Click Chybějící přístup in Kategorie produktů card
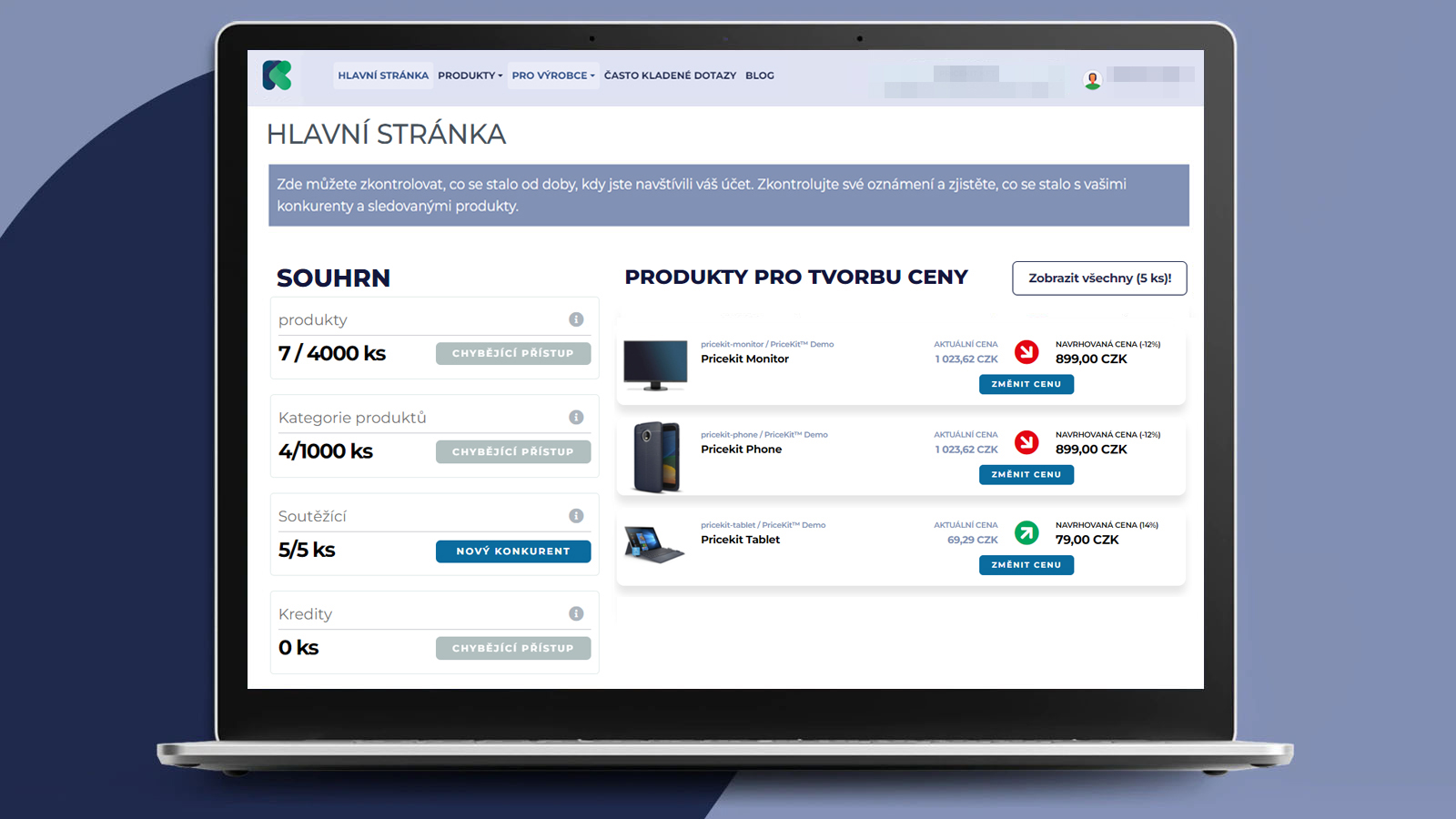Viewport: 1456px width, 819px height. tap(513, 451)
